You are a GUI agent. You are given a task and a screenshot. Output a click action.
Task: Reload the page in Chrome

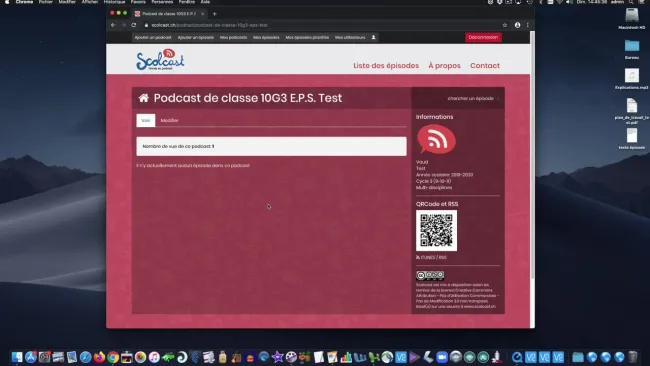coord(133,25)
